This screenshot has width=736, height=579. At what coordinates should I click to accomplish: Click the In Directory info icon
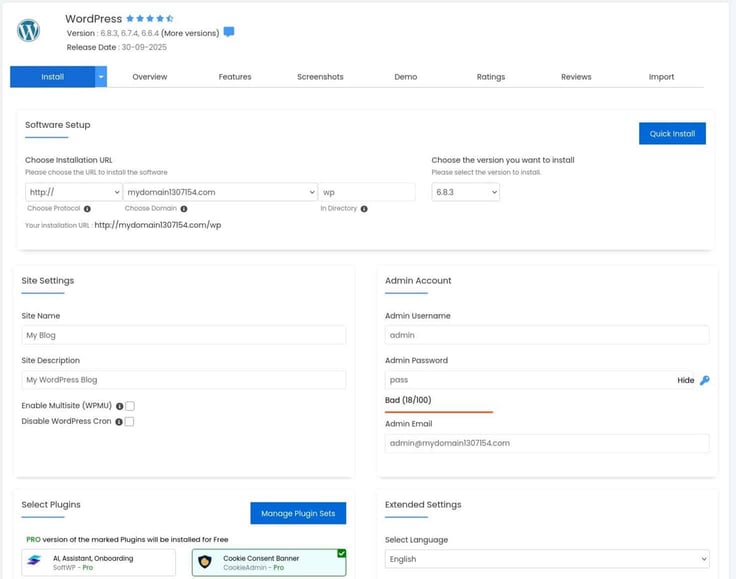pyautogui.click(x=364, y=209)
